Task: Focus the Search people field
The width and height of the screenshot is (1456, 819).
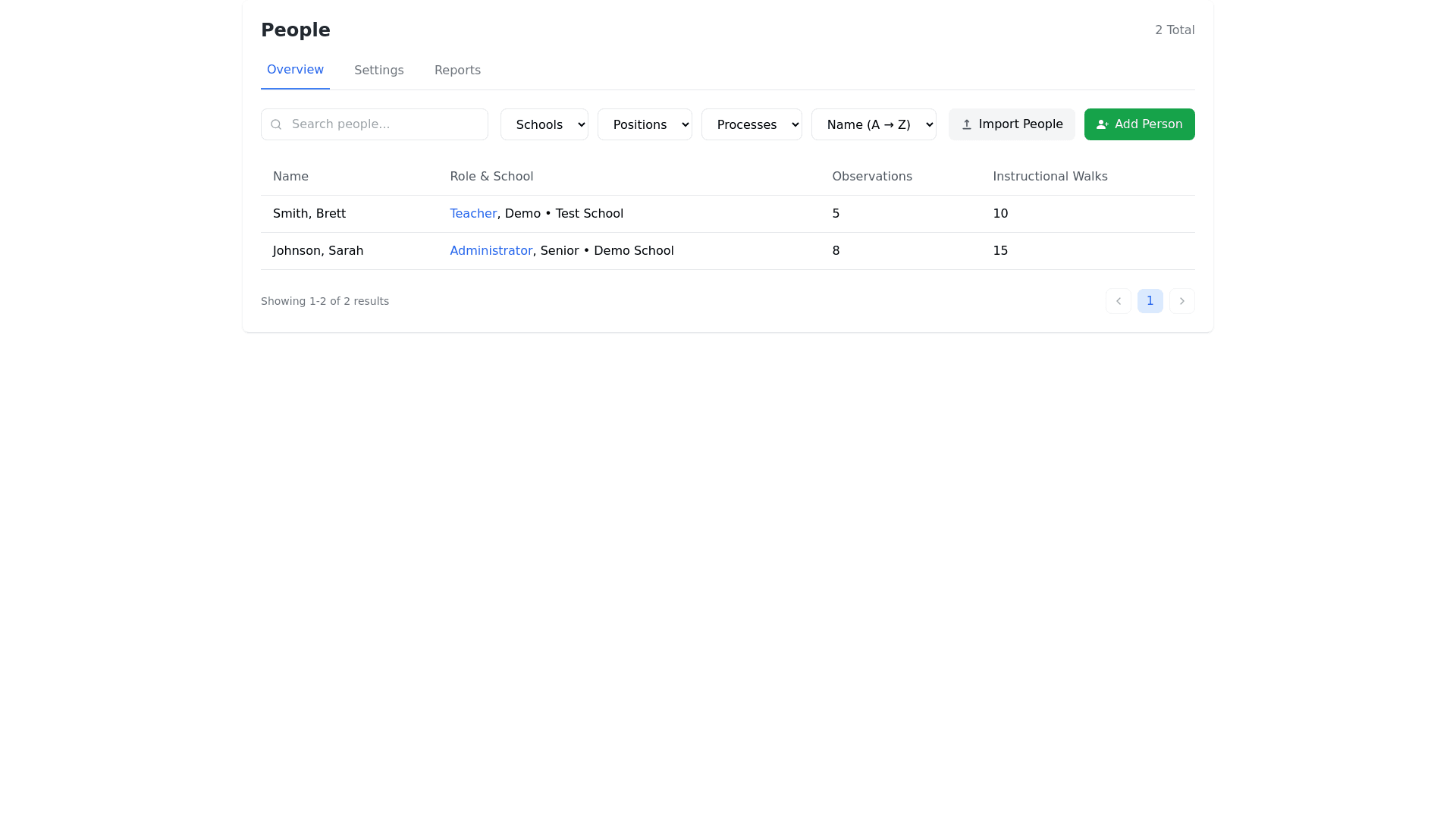Action: pos(383,124)
